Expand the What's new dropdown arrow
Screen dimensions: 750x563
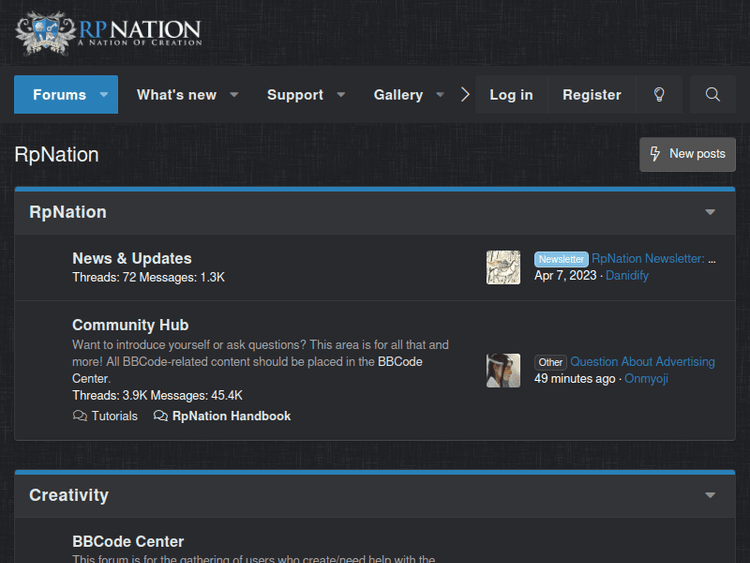click(x=234, y=95)
